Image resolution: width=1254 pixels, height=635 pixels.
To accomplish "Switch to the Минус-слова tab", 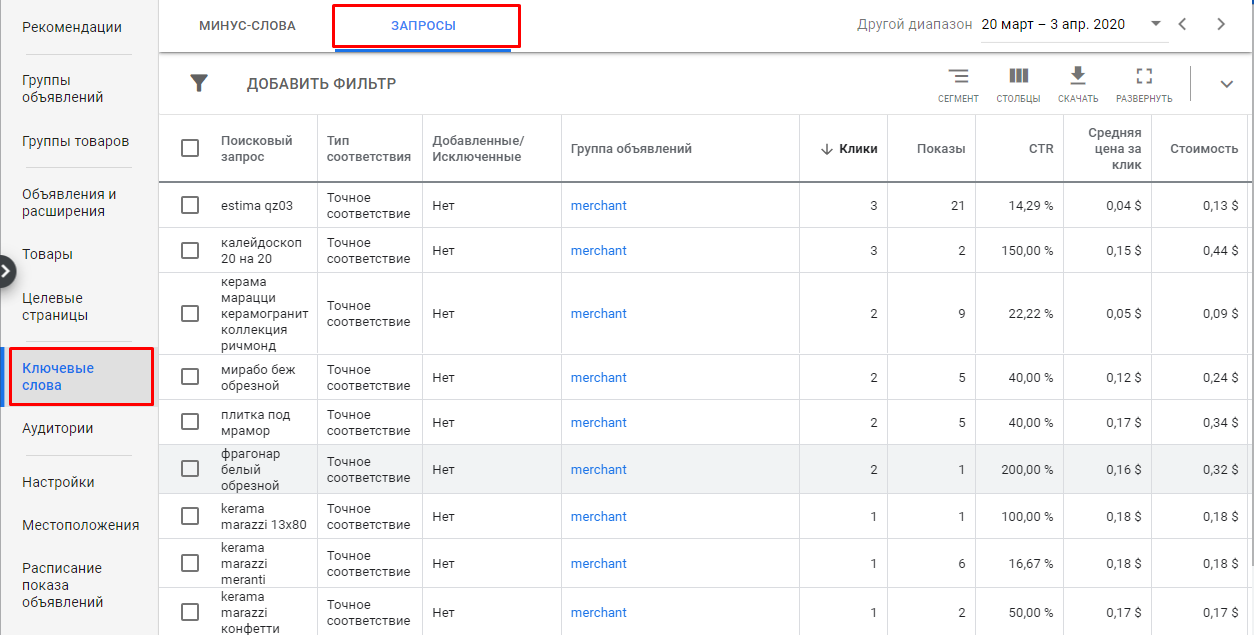I will [x=247, y=26].
